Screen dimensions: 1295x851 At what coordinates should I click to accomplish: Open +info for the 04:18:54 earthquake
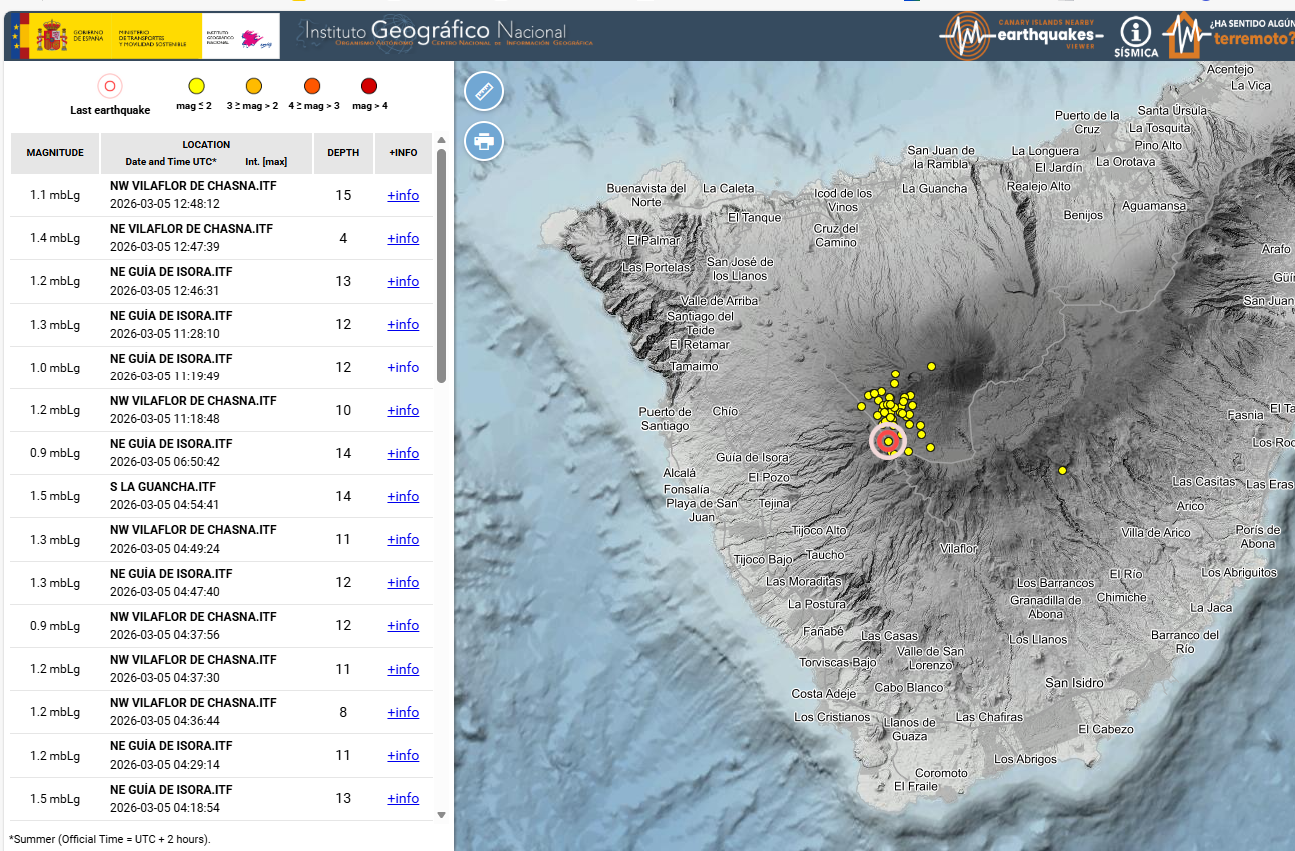pos(403,798)
